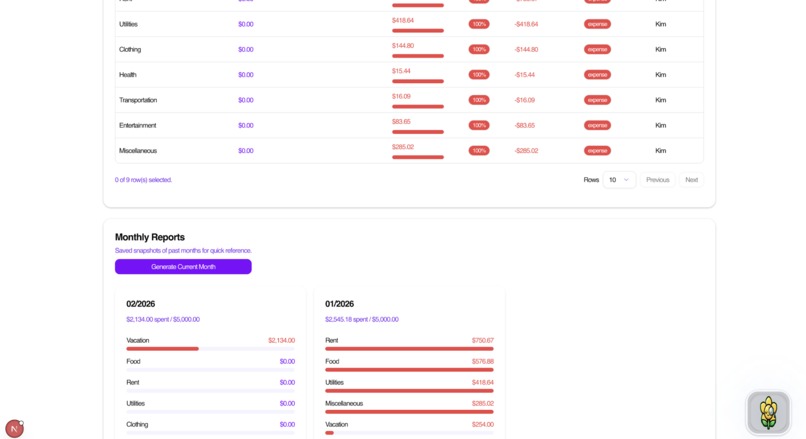Click the $285.02 spent amount for Miscellaneous
Screen dimensions: 806x439
coord(402,147)
